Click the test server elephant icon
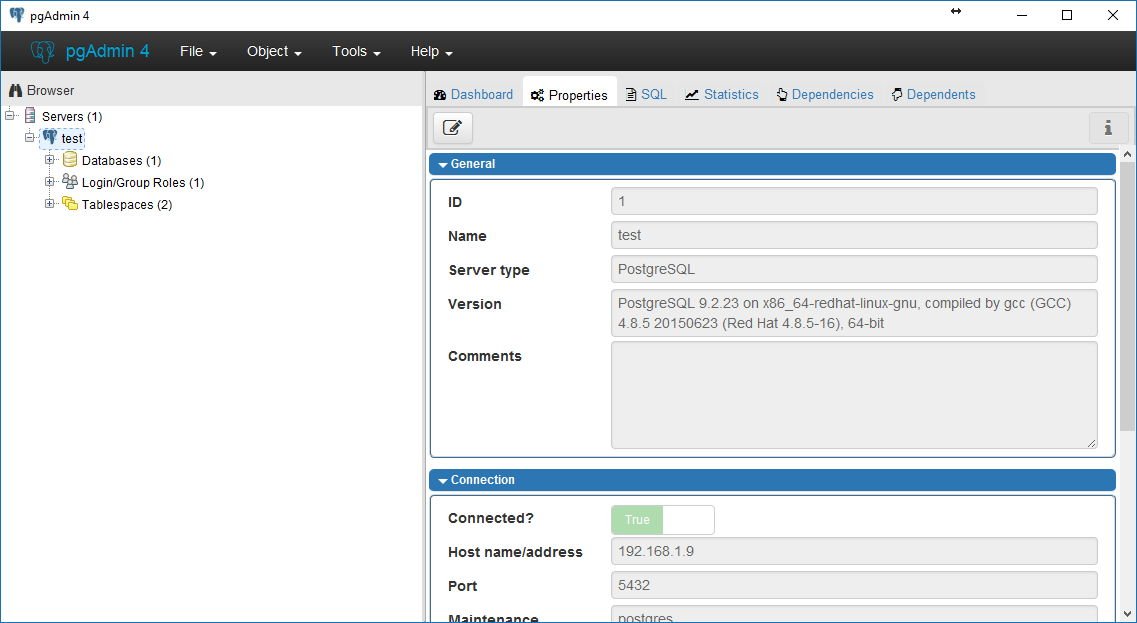The image size is (1137, 623). tap(49, 138)
